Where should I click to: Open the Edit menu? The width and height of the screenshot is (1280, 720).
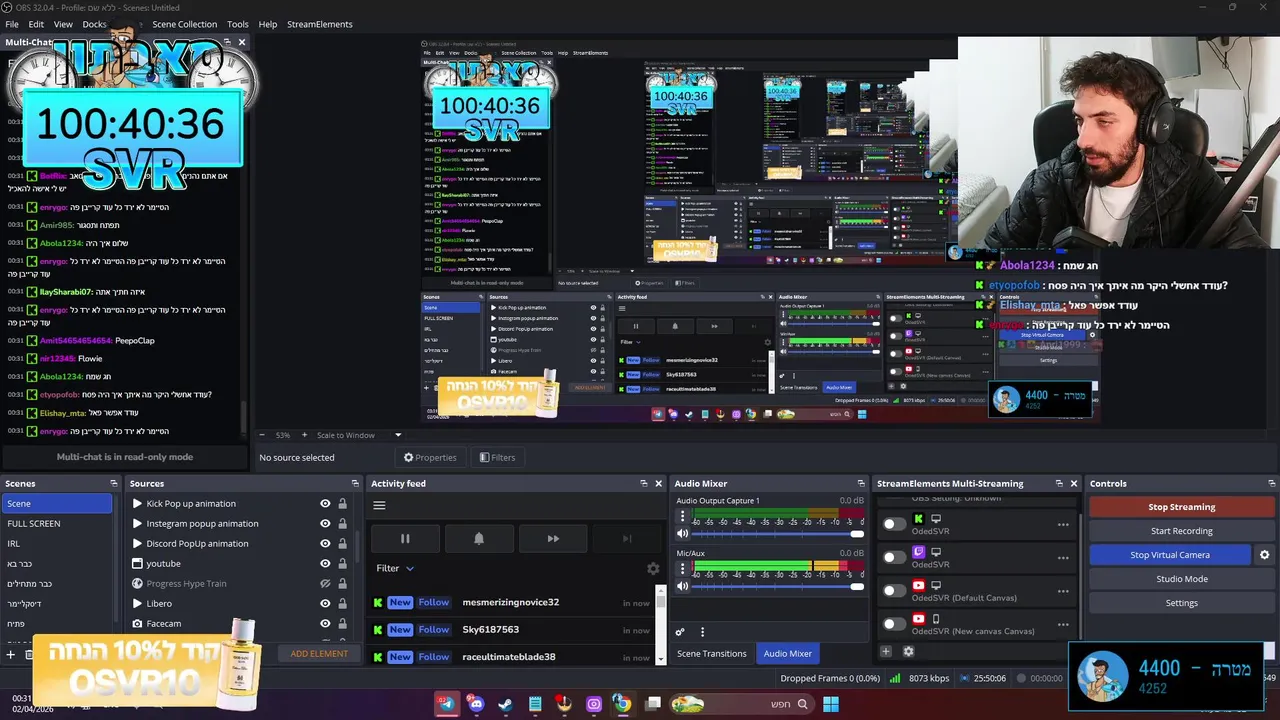click(x=36, y=24)
